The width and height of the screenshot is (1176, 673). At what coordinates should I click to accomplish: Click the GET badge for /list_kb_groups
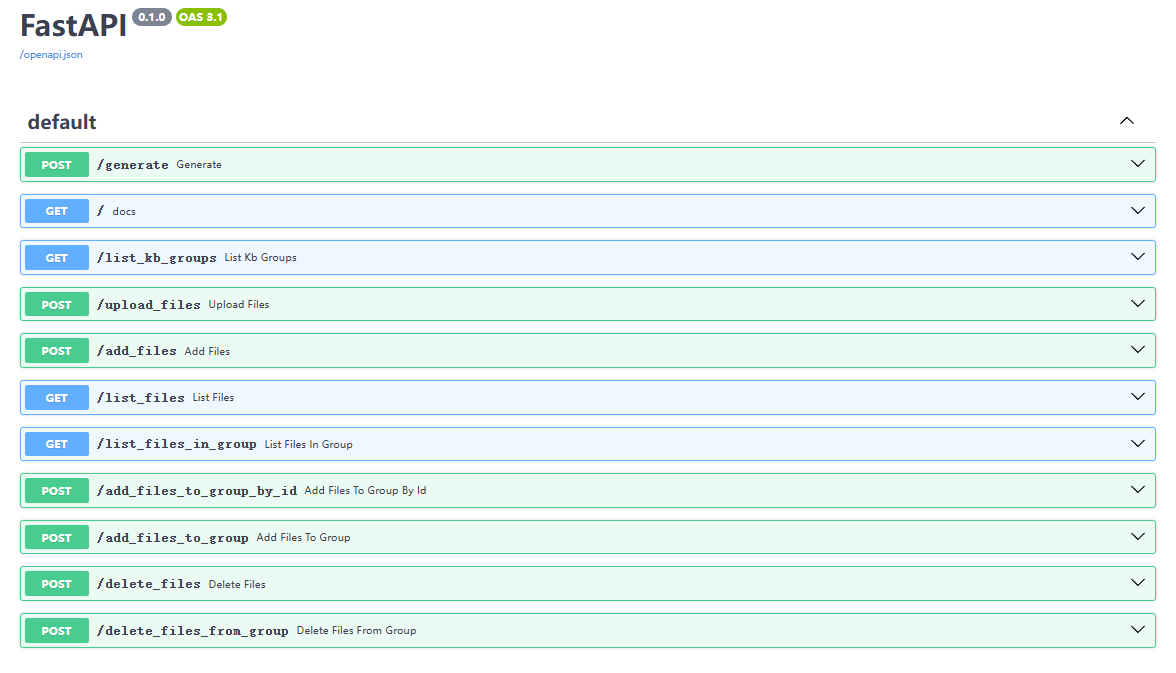click(57, 257)
